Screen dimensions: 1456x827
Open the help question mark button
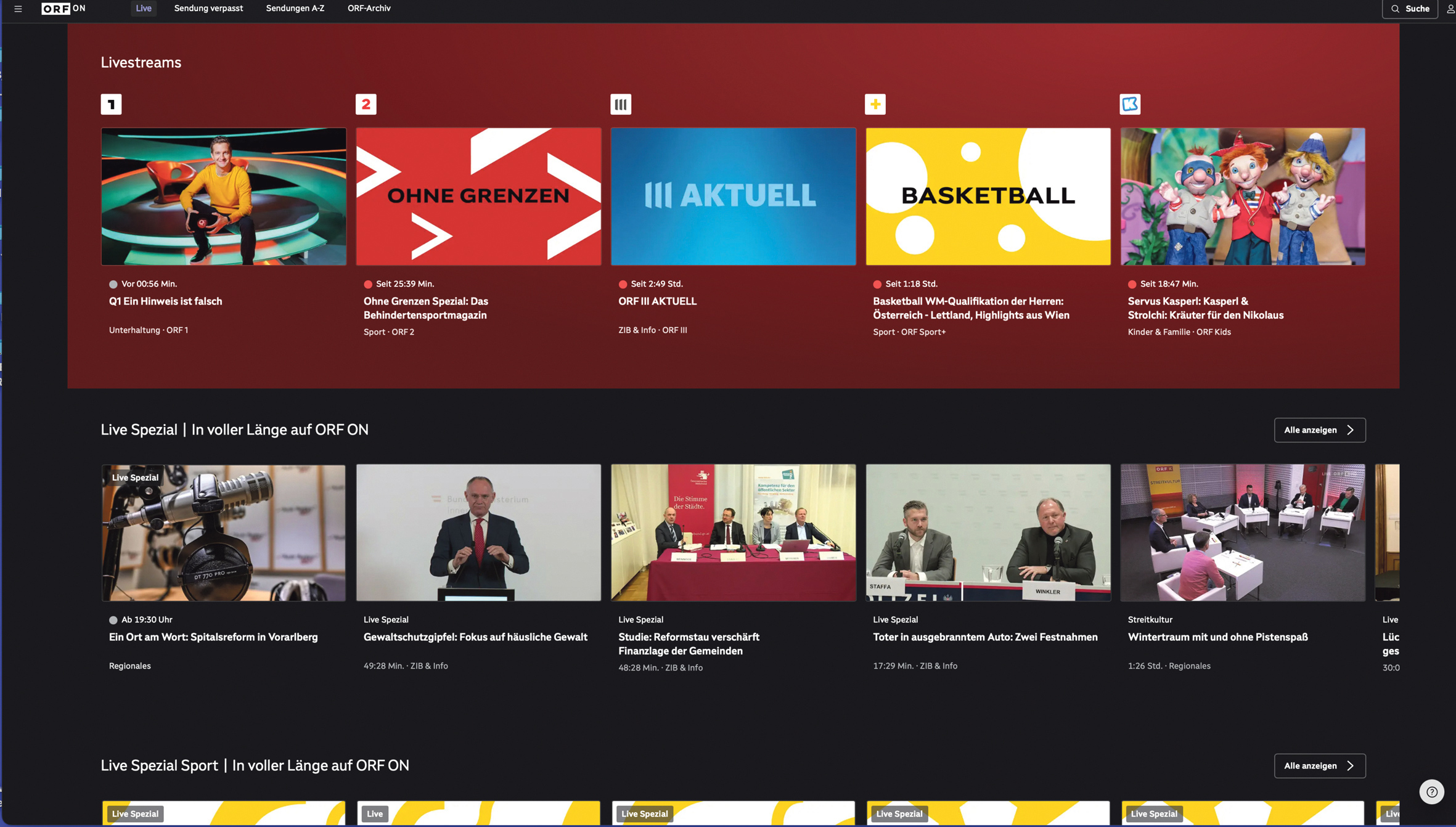[x=1431, y=792]
